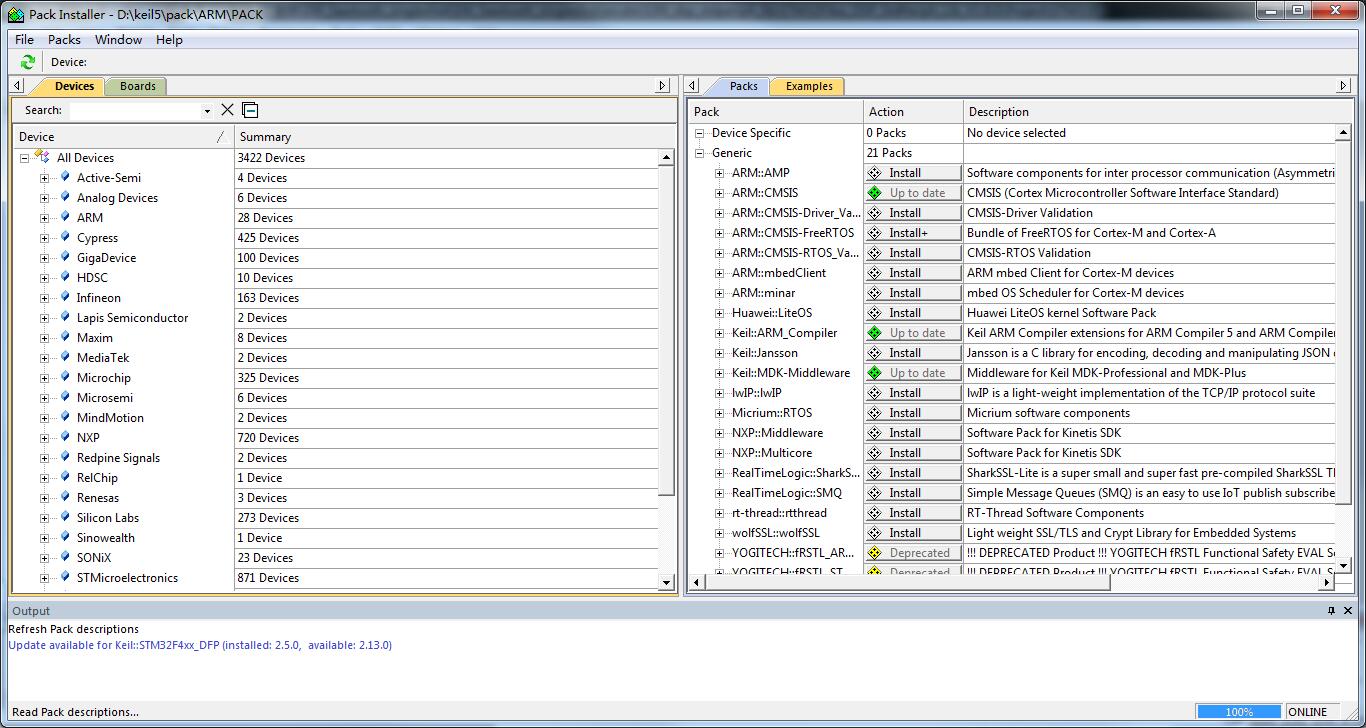The height and width of the screenshot is (728, 1366).
Task: Install the ARM::AMP pack
Action: (x=912, y=173)
